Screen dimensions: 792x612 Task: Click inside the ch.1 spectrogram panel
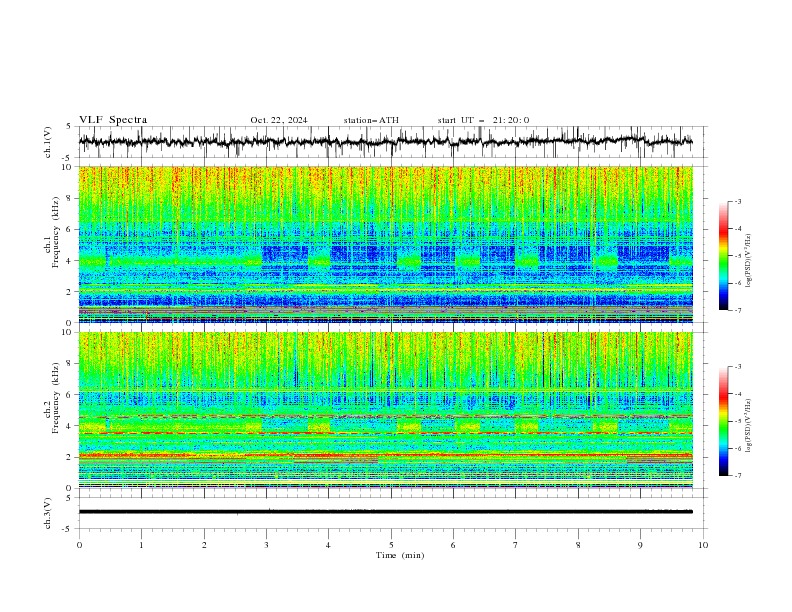point(385,244)
